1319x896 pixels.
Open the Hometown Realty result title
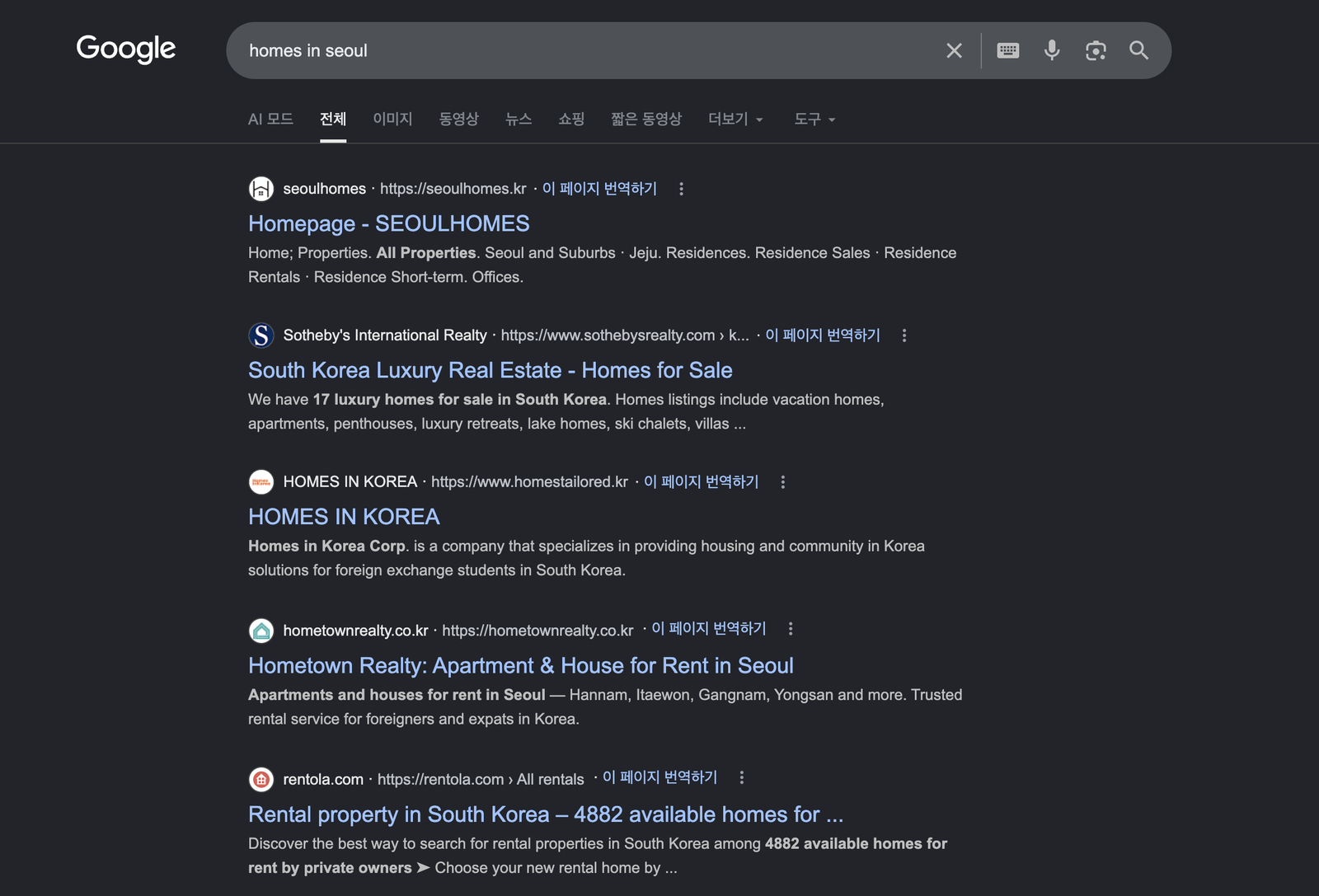[521, 665]
